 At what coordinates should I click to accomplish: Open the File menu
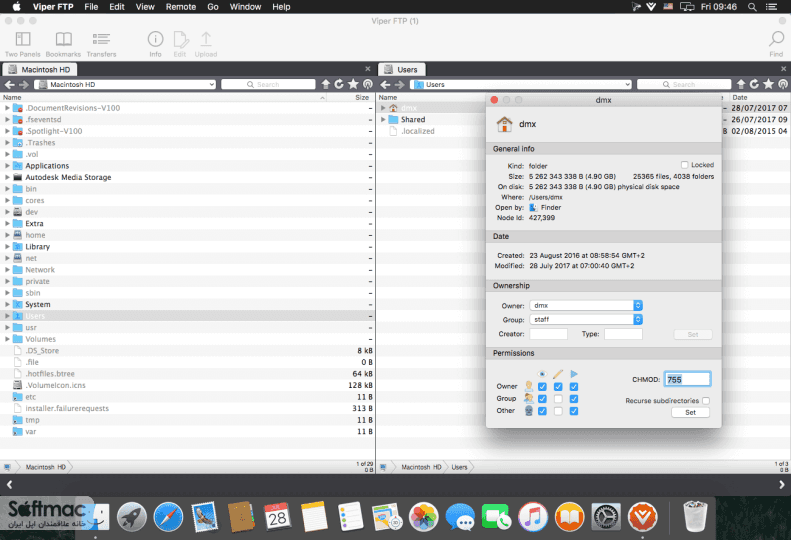91,7
